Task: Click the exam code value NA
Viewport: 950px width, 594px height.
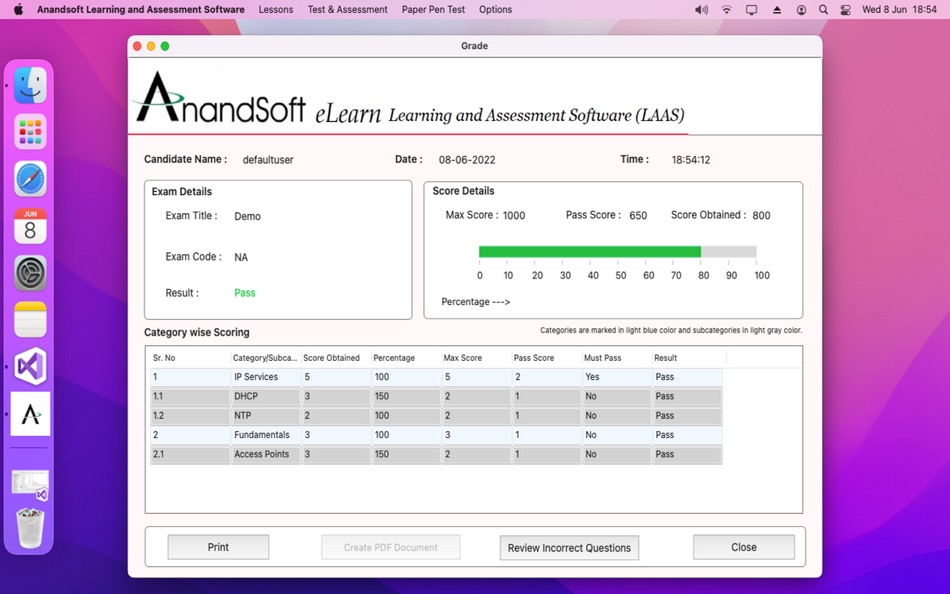Action: click(241, 257)
